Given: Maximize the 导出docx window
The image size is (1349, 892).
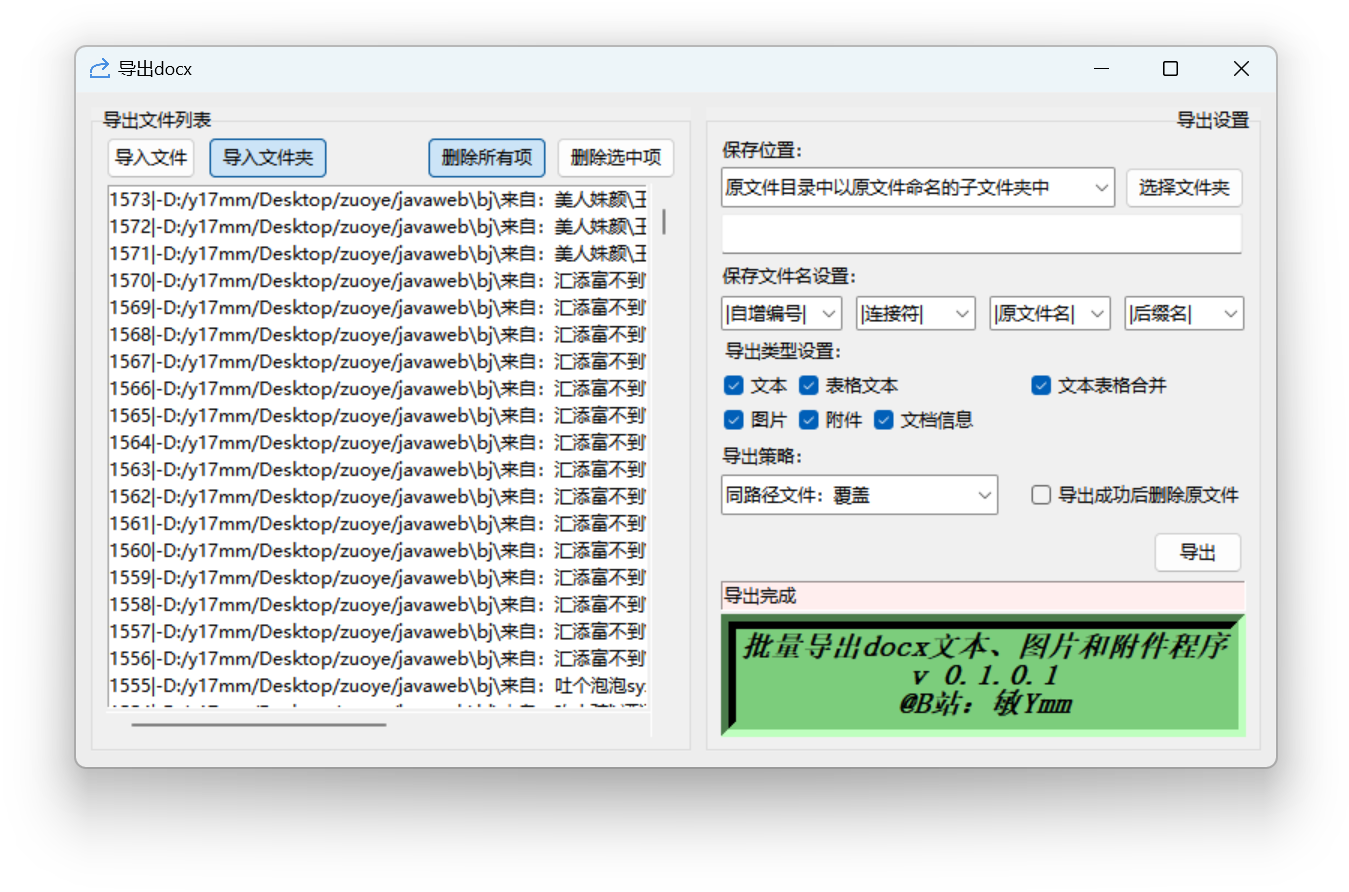Looking at the screenshot, I should pos(1170,69).
